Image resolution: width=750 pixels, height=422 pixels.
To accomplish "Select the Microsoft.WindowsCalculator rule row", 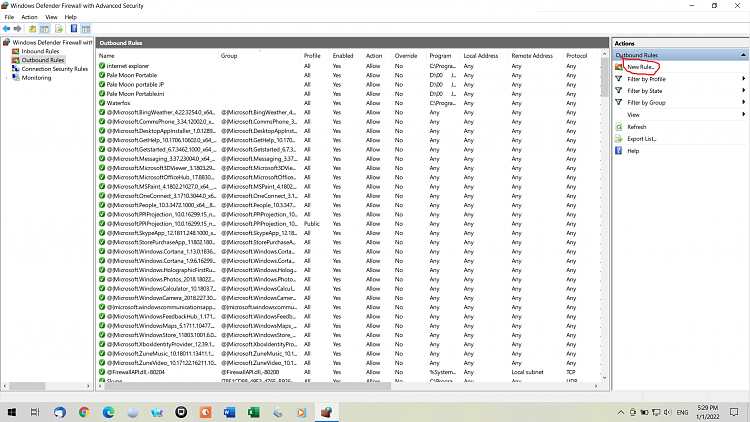I will click(x=348, y=289).
